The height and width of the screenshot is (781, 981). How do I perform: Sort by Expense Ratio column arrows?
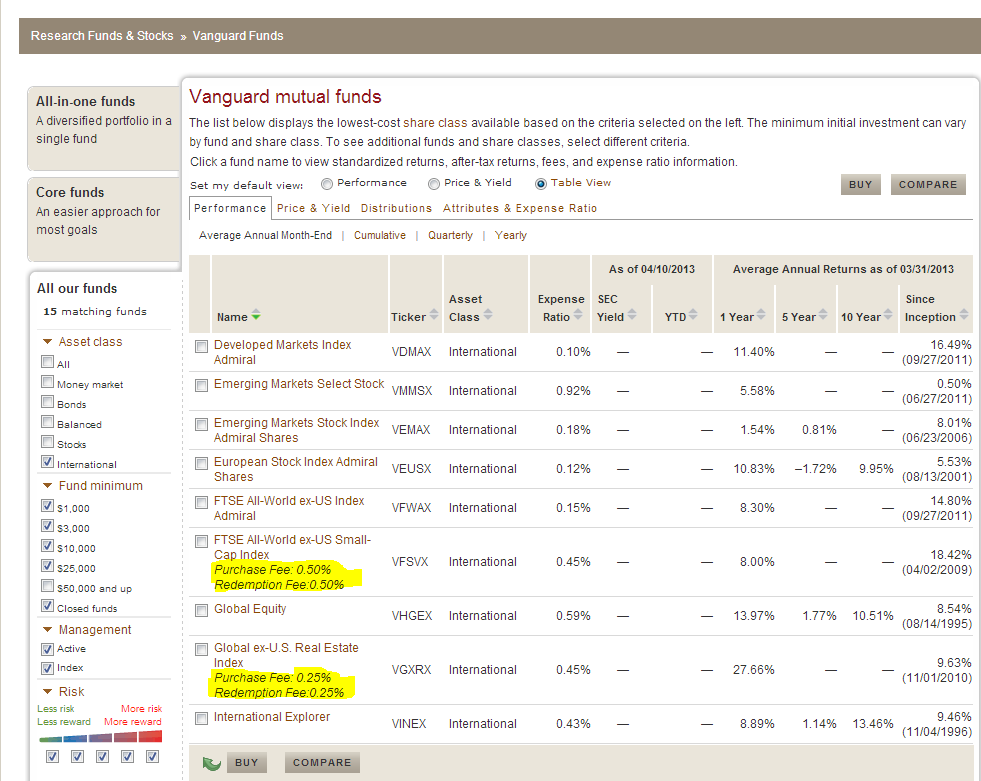tap(578, 314)
